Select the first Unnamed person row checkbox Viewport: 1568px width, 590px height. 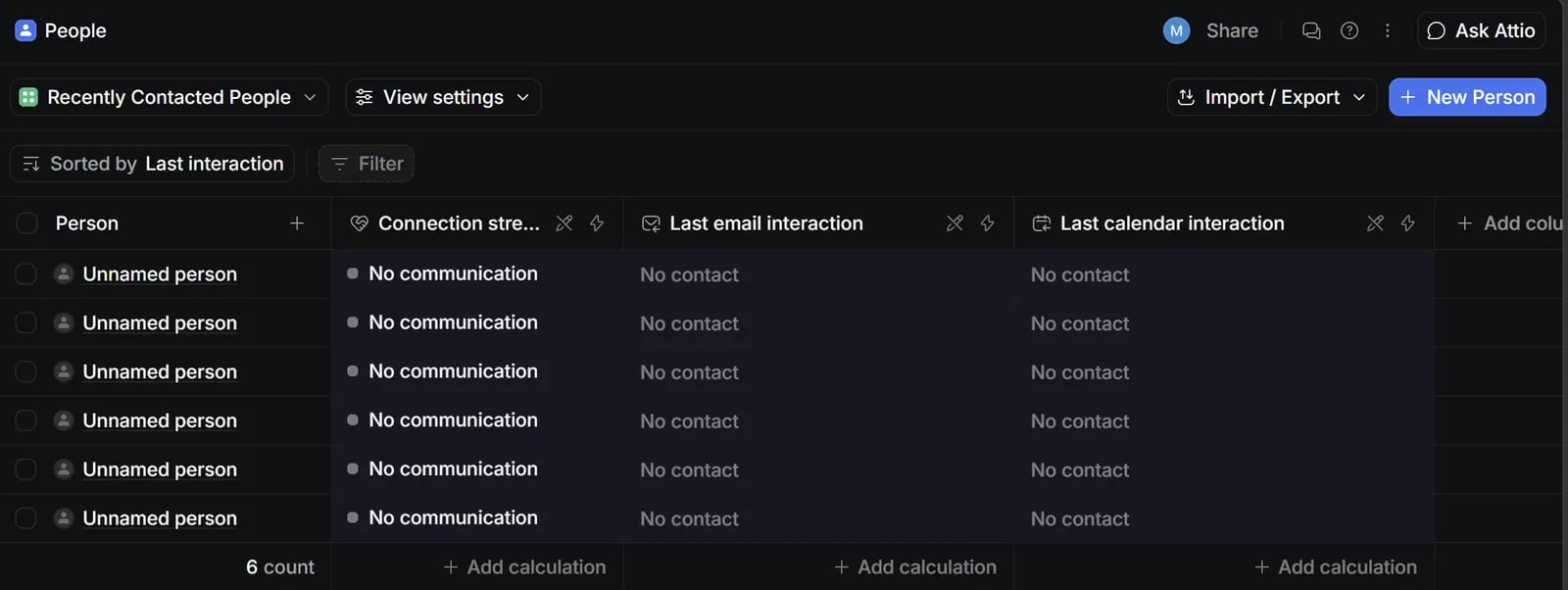26,273
